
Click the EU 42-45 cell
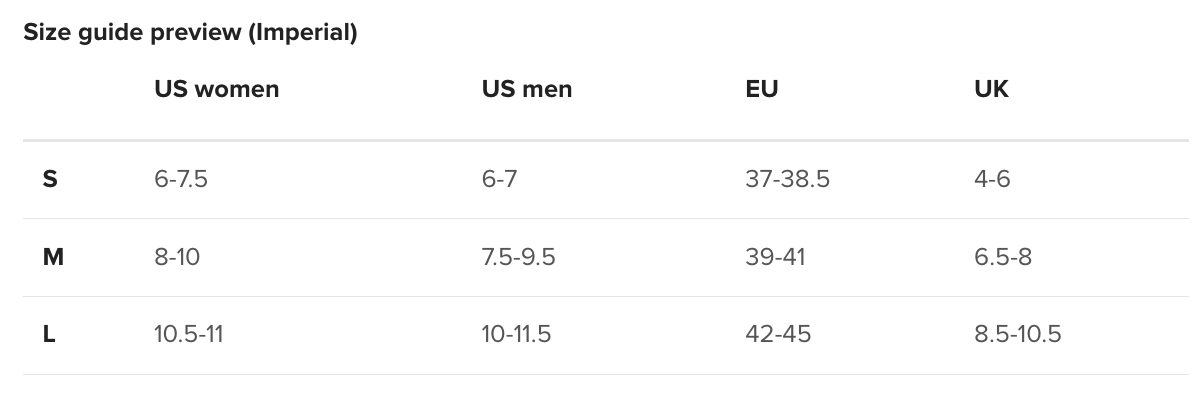coord(778,335)
